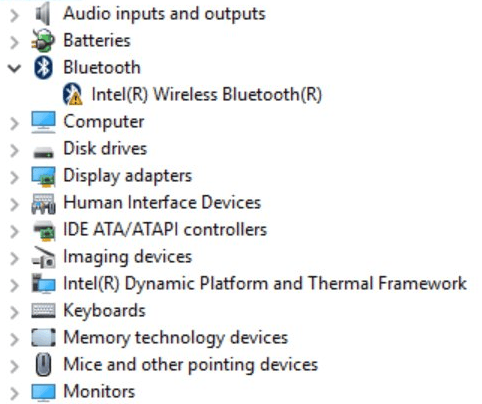The width and height of the screenshot is (482, 404).
Task: Select the Display adapters label
Action: click(x=128, y=176)
